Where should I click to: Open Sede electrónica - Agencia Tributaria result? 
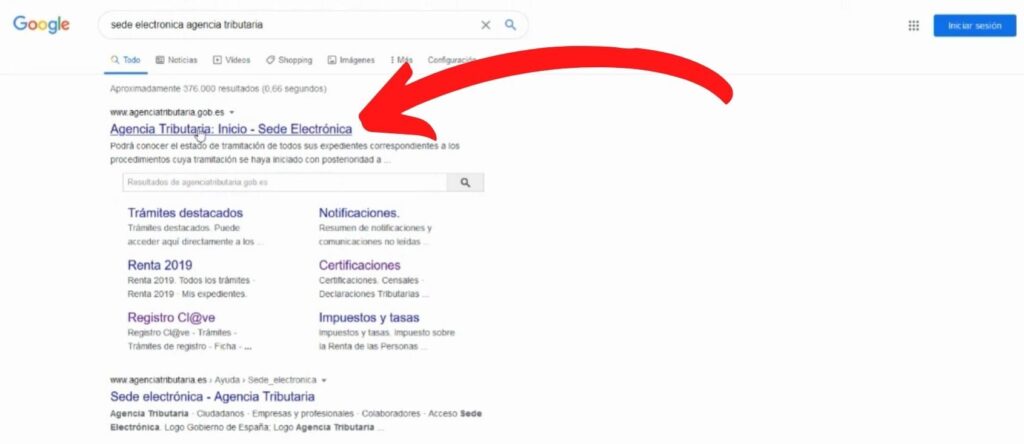point(212,396)
